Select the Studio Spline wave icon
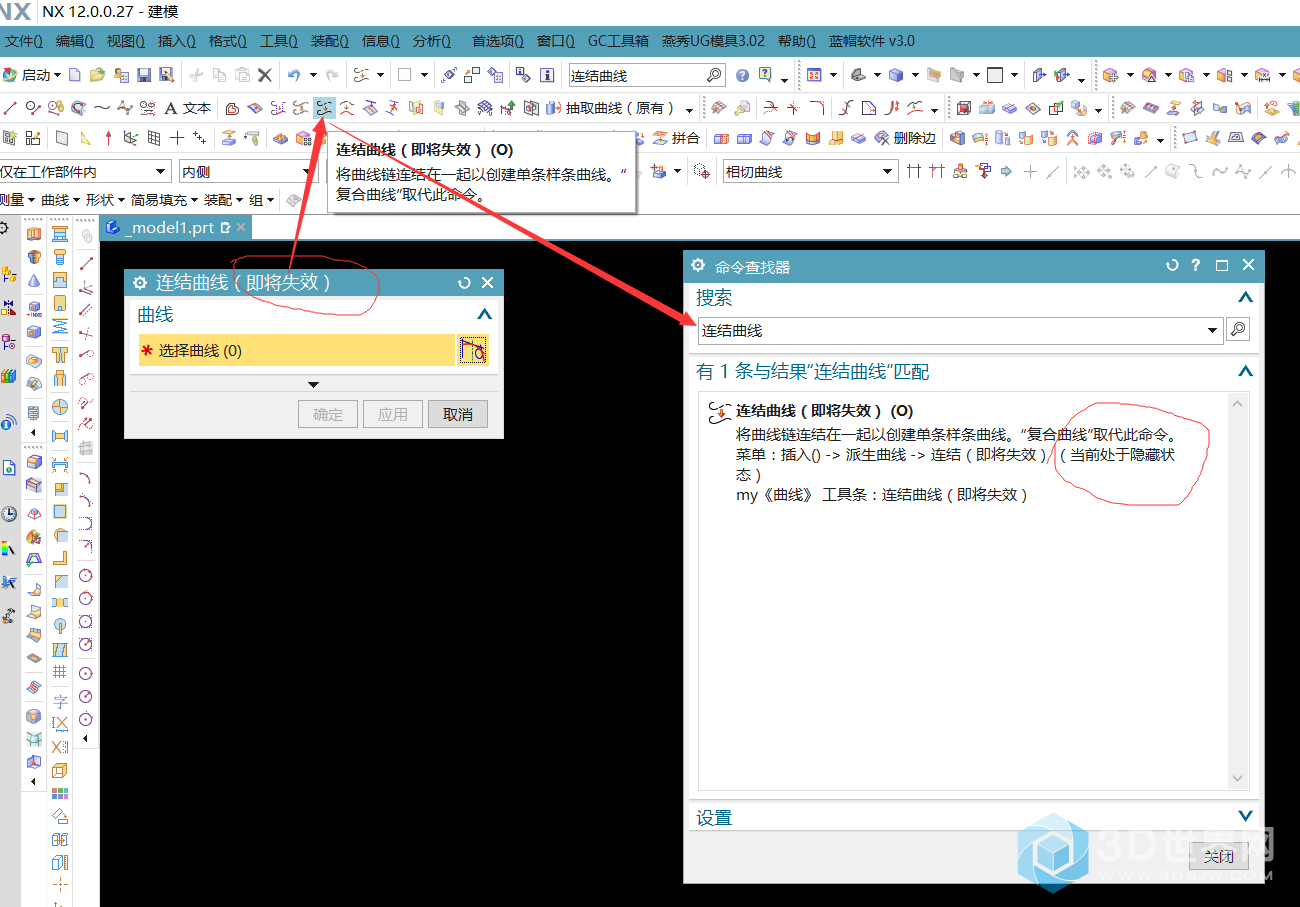This screenshot has width=1300, height=907. tap(102, 108)
